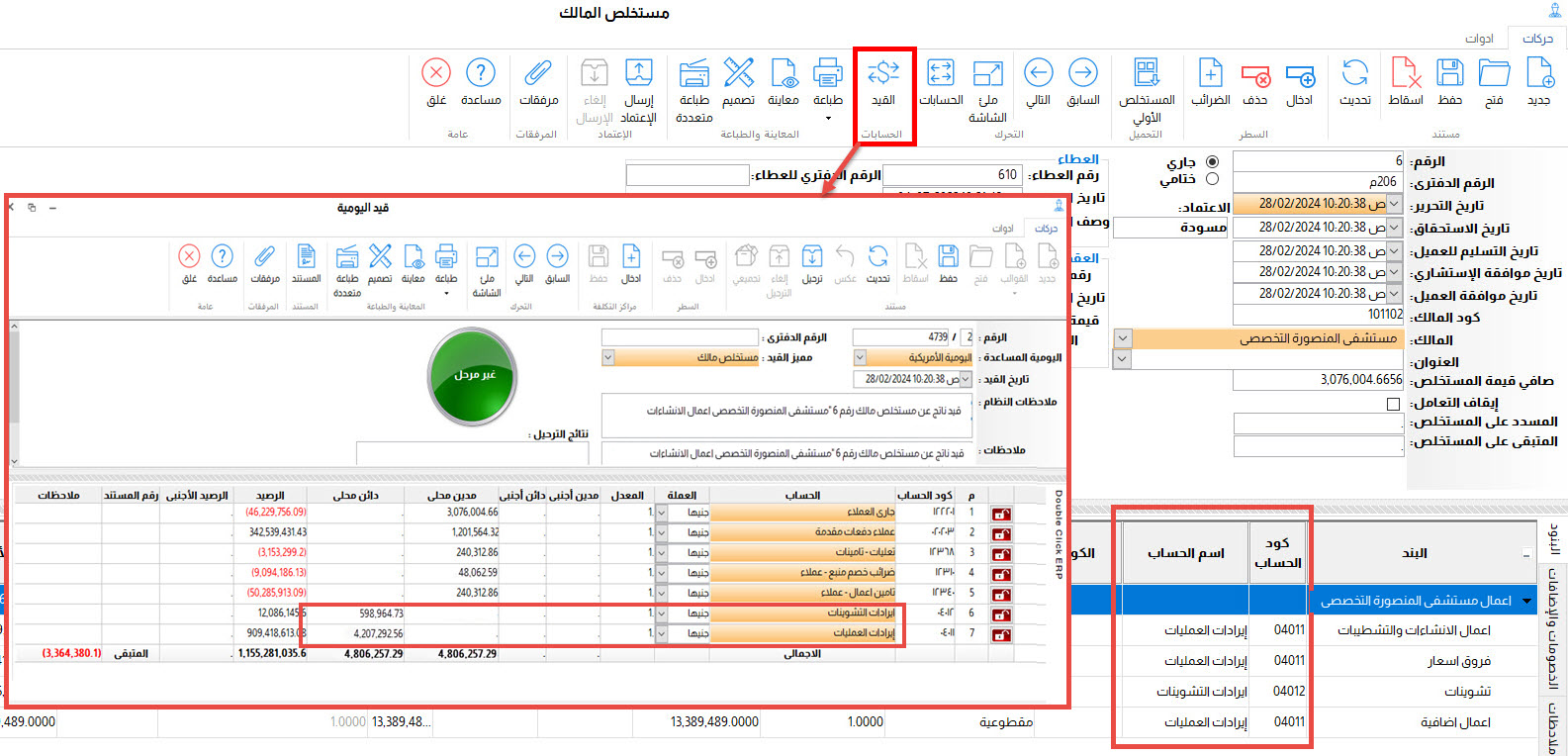Switch to the ادوات tab
Screen dimensions: 1568x756
pos(1479,39)
